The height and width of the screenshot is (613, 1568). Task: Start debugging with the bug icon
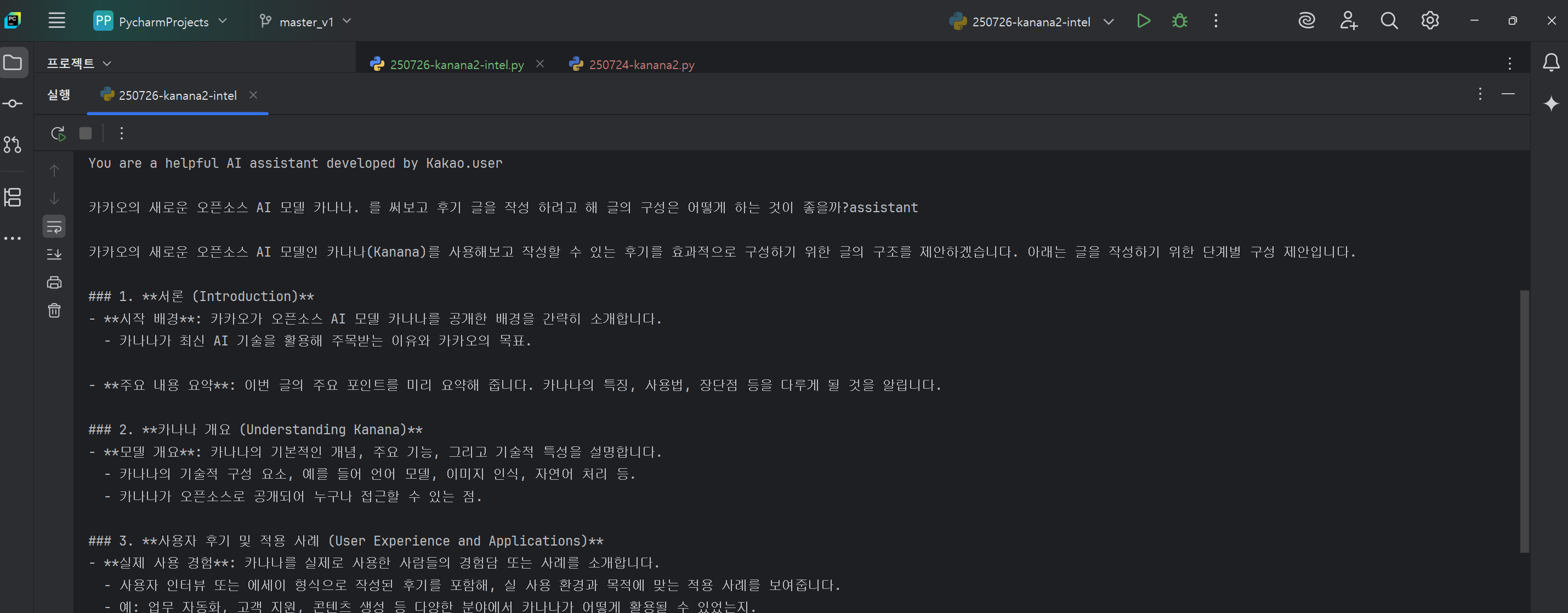pyautogui.click(x=1179, y=21)
